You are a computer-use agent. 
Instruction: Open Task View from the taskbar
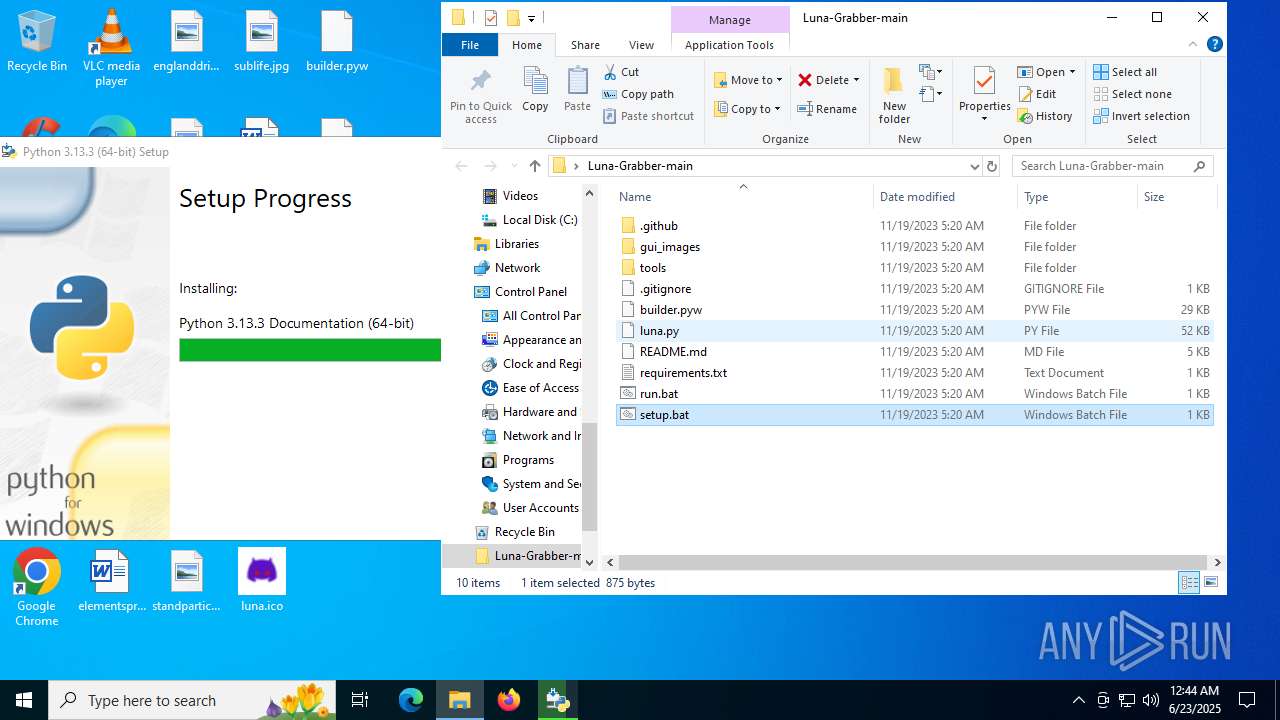pos(360,700)
